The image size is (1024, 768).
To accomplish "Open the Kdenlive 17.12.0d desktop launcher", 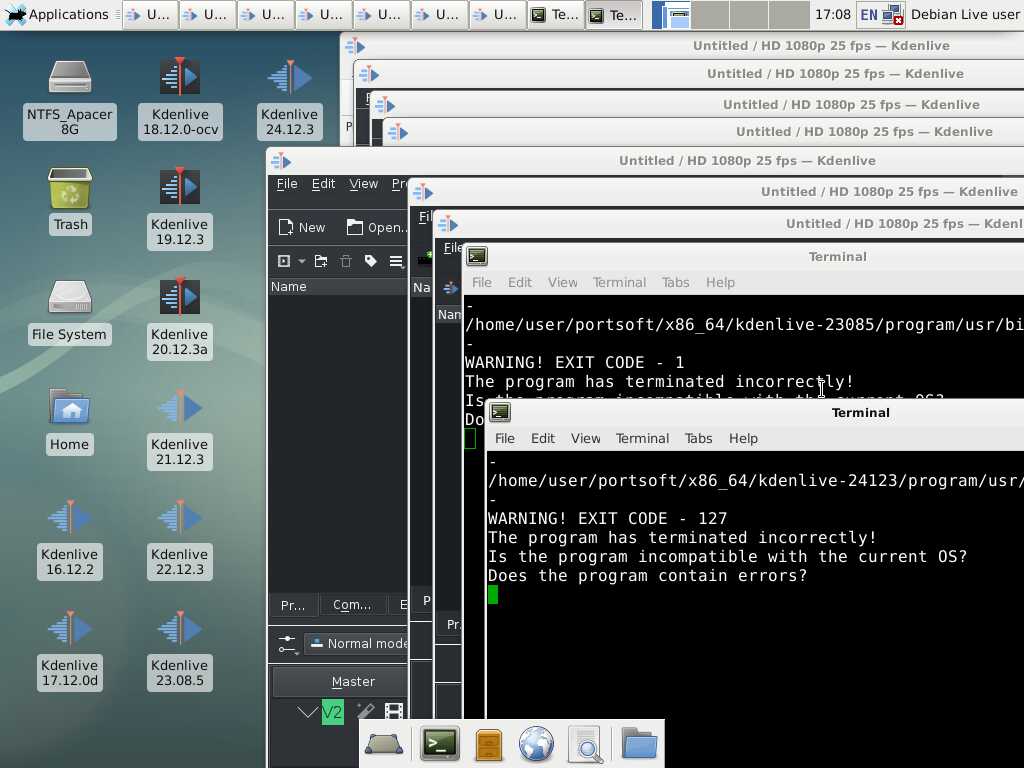I will (x=70, y=648).
